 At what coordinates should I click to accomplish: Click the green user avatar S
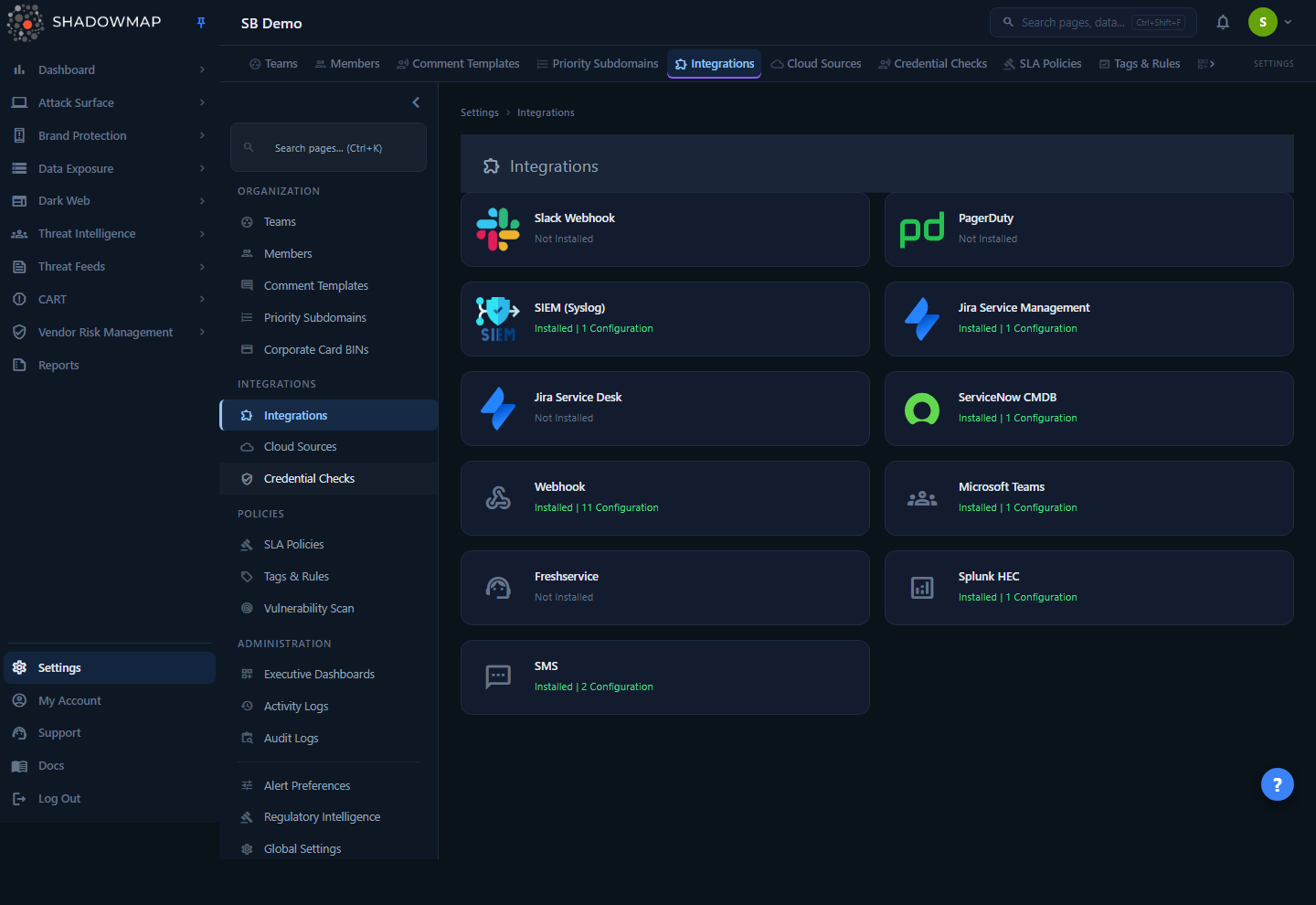point(1263,22)
